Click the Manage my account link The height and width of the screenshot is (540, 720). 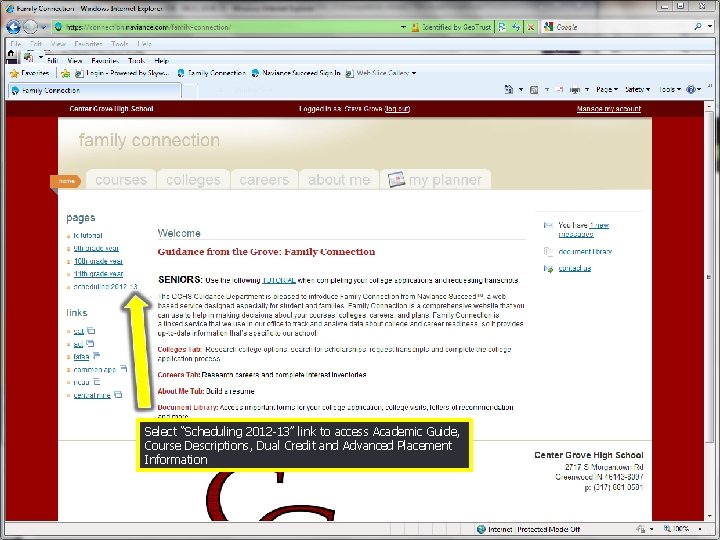[x=608, y=109]
